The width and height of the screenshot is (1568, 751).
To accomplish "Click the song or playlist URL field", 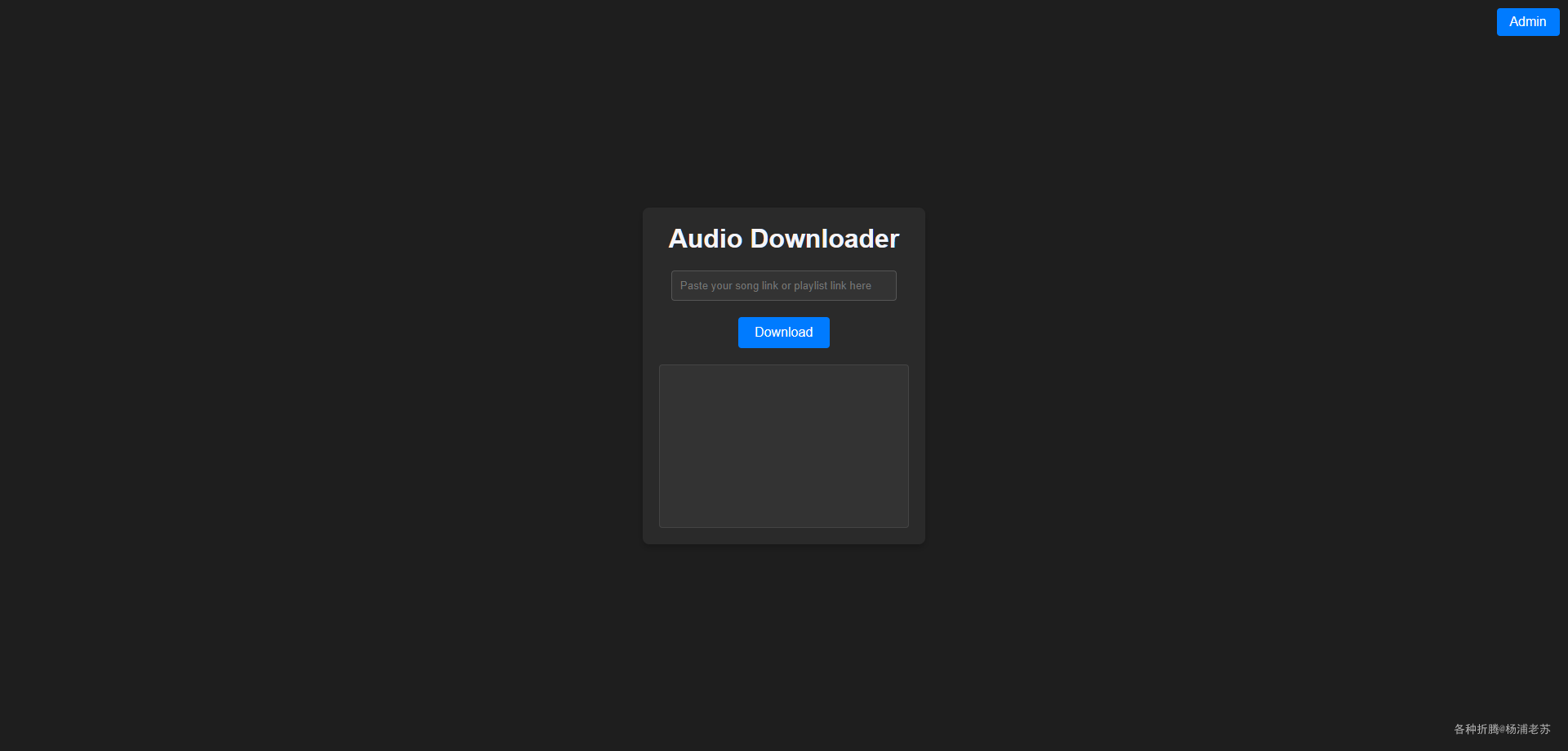I will (x=783, y=286).
